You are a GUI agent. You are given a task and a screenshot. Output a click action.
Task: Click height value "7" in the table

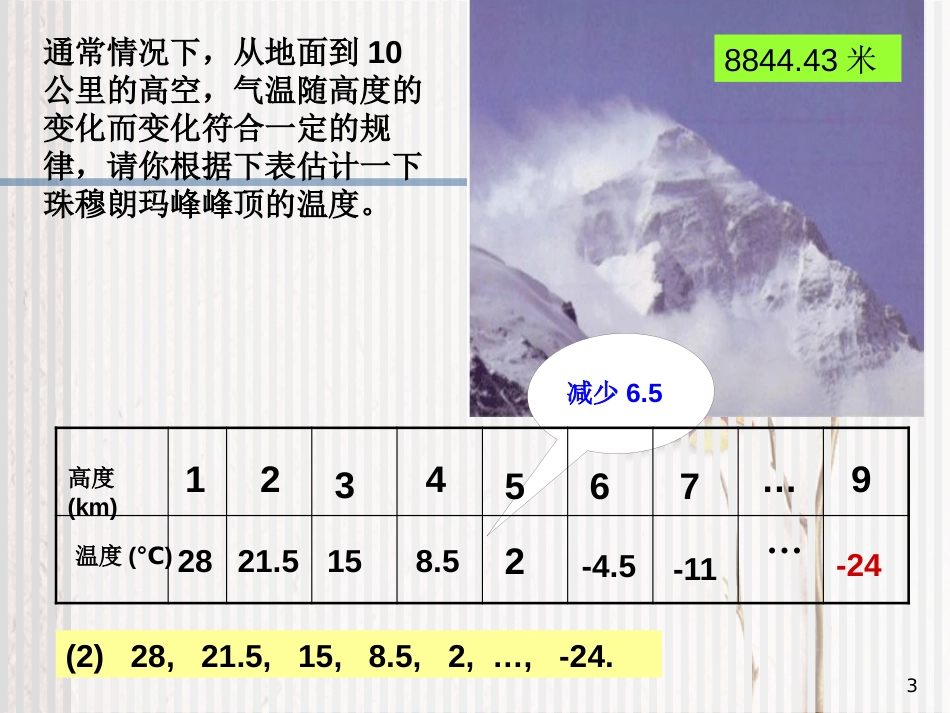689,487
